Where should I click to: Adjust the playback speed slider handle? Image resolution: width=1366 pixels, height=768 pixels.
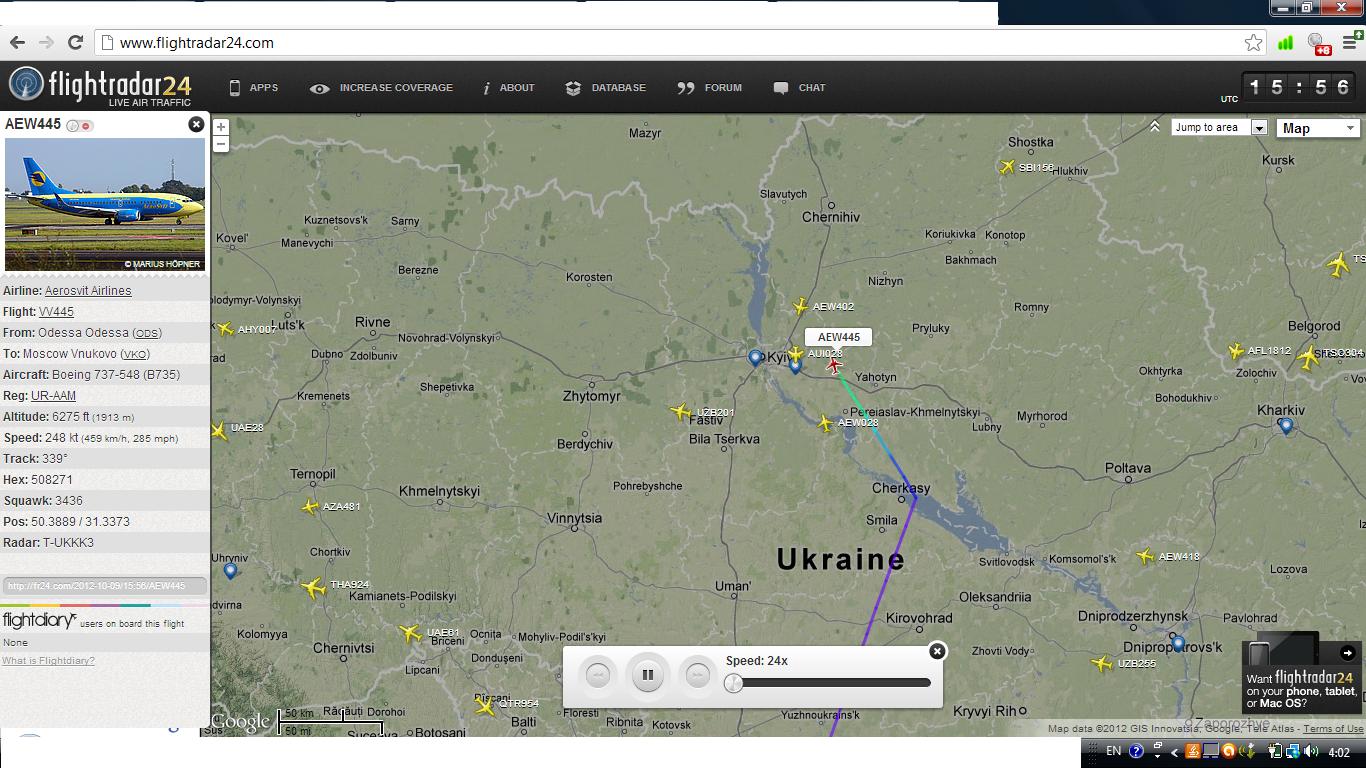coord(734,683)
